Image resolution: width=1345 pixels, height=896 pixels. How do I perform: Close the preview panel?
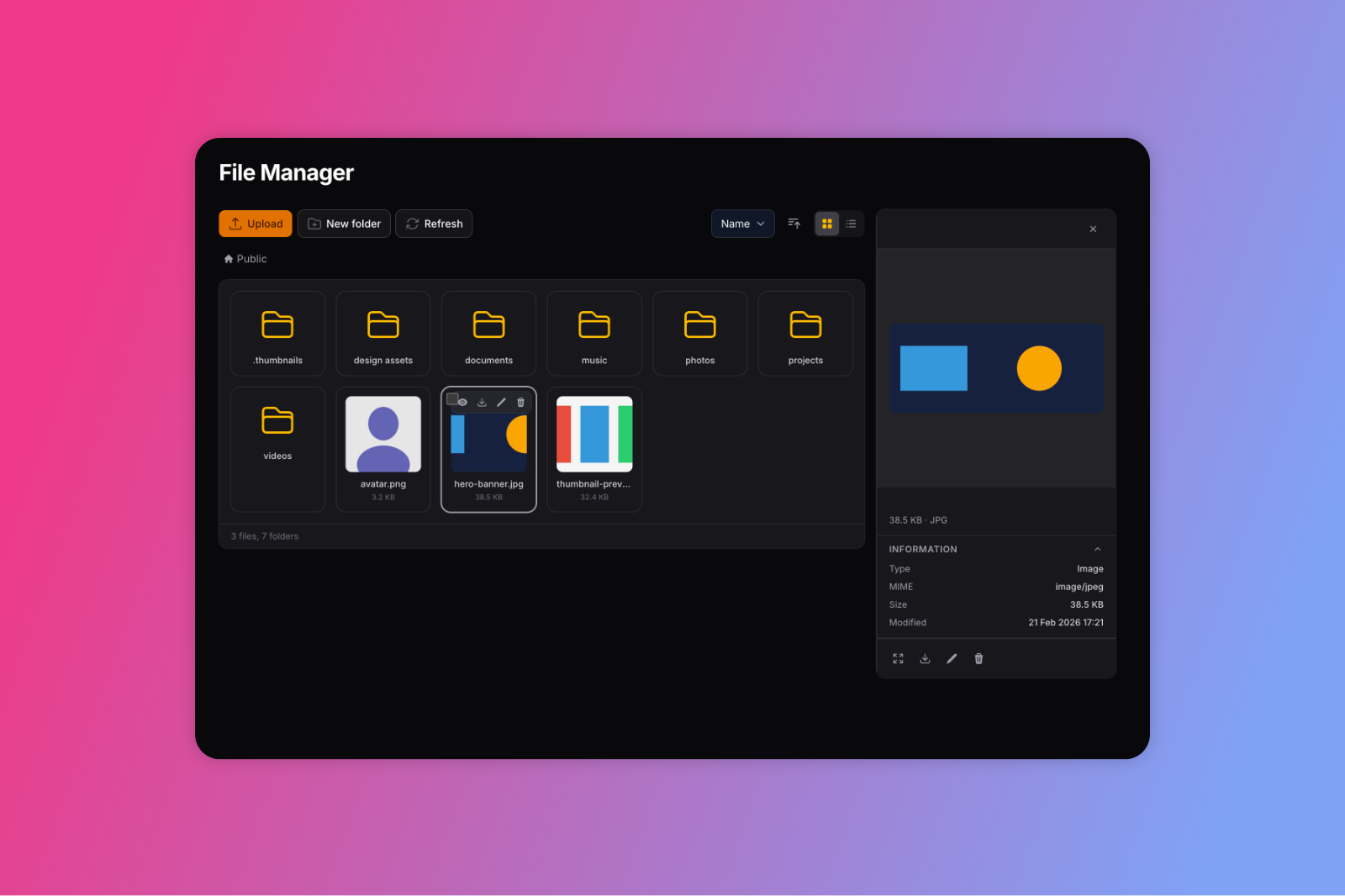pos(1093,229)
